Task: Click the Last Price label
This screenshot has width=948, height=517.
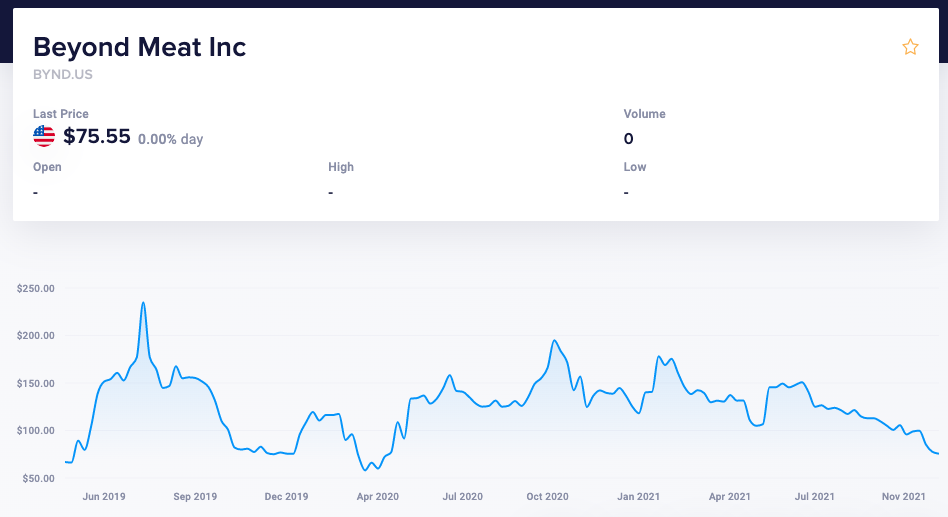Action: click(x=60, y=114)
